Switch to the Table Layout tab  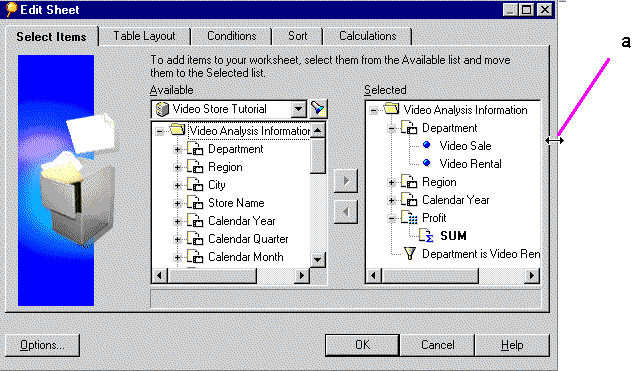tap(145, 36)
